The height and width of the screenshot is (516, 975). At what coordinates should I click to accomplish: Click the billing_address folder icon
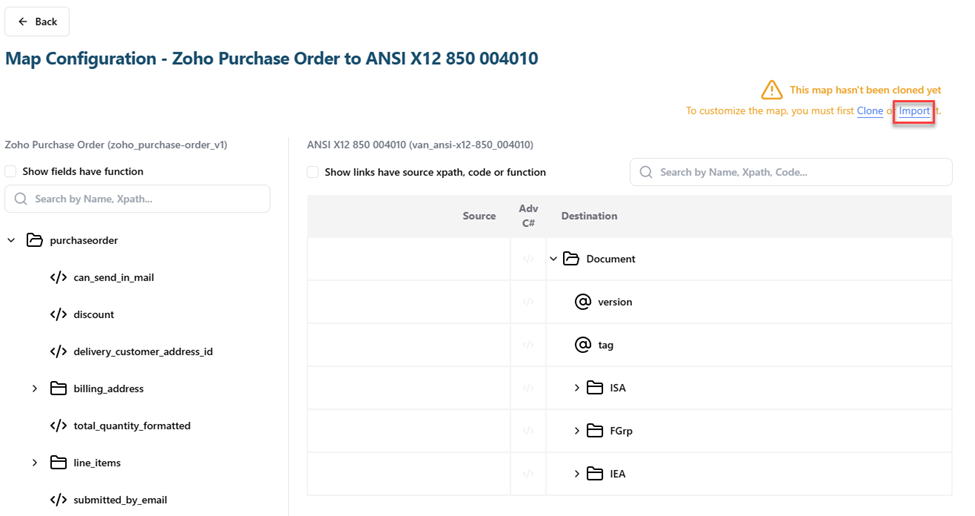[x=58, y=389]
